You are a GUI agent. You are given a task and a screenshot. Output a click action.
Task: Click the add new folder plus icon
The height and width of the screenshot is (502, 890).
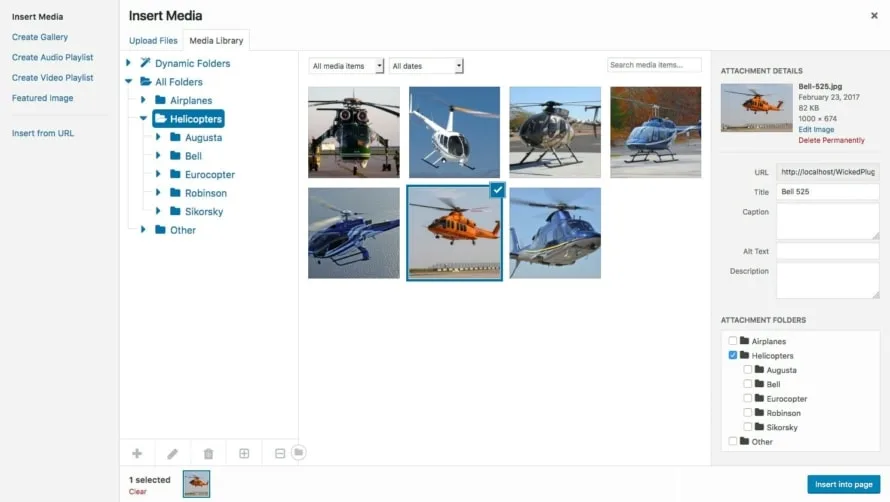tap(137, 453)
